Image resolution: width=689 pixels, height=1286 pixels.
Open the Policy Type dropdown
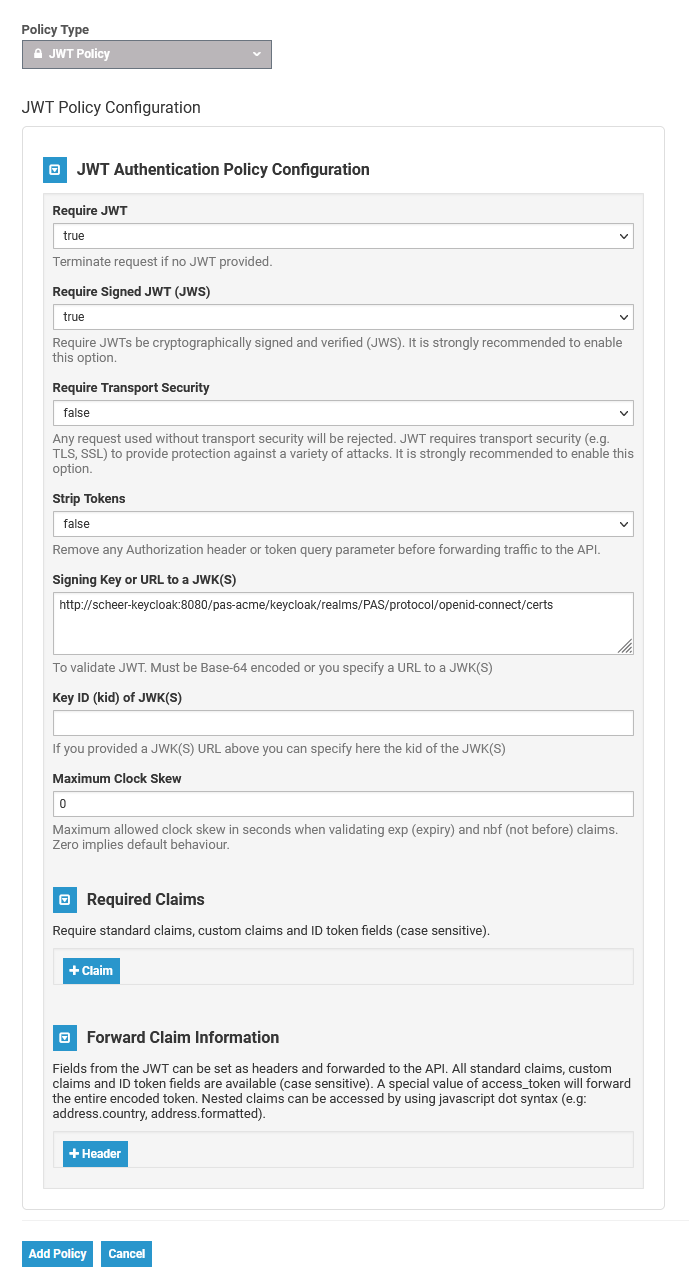[147, 54]
